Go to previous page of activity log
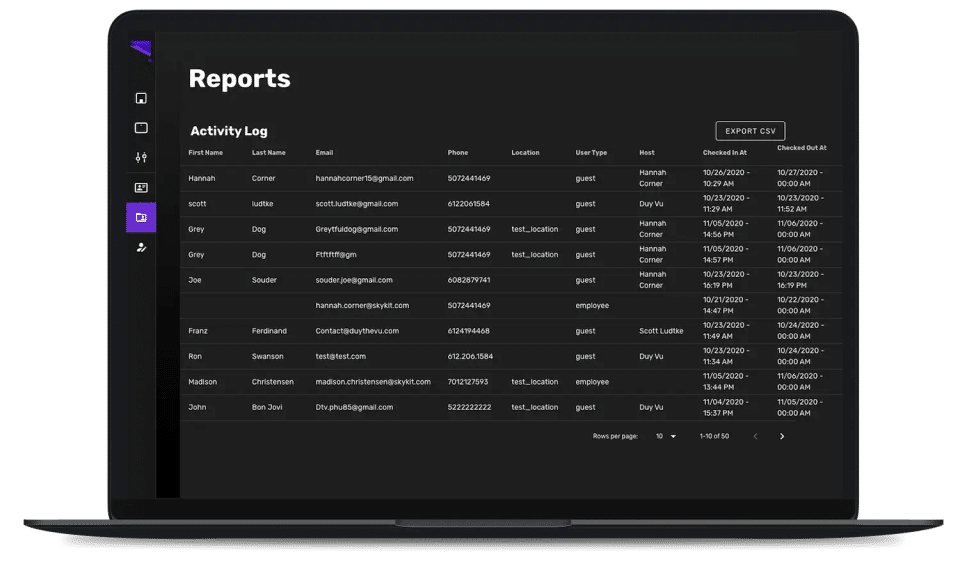Viewport: 960px width, 564px height. pyautogui.click(x=756, y=436)
